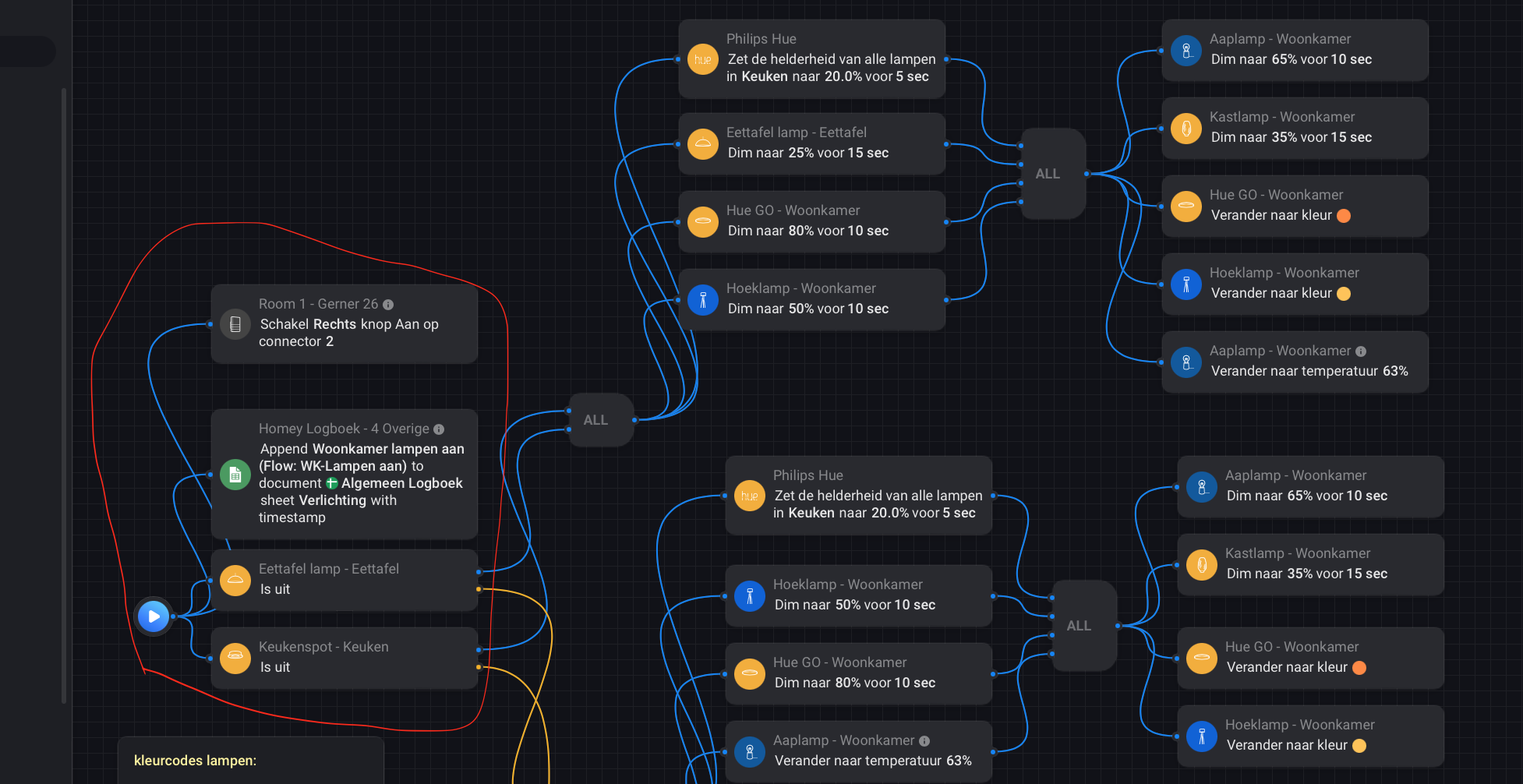Click 'Schakel Rechts knop Aan op connector 2' text

349,333
